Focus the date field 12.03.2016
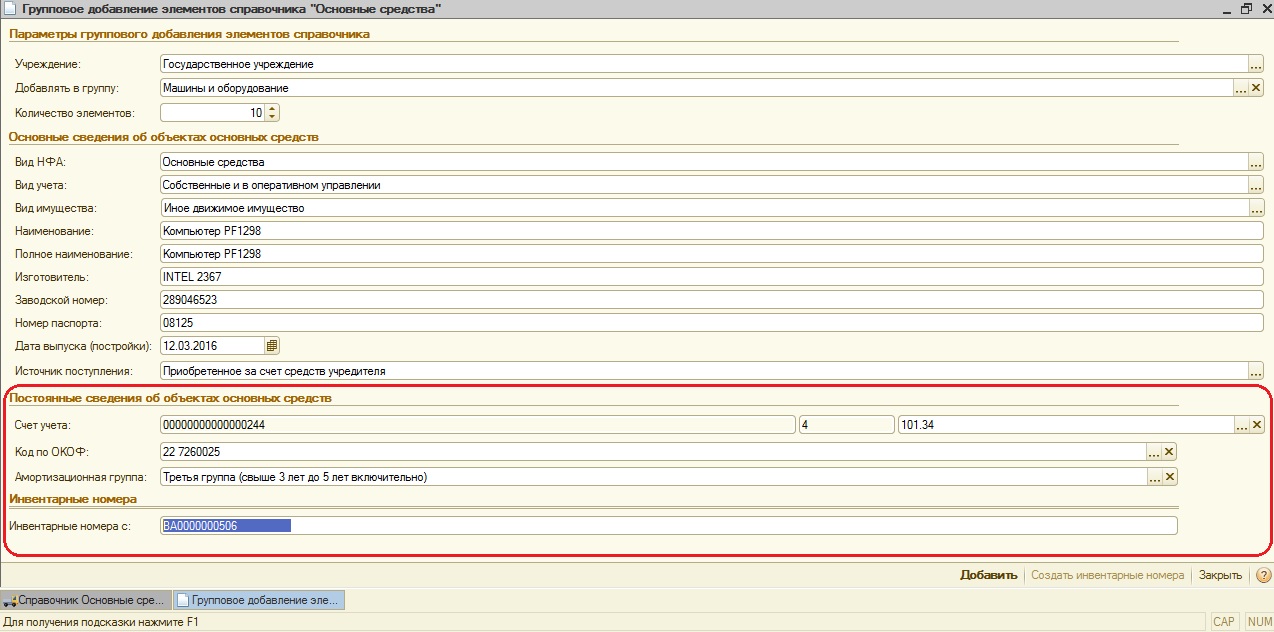1274x632 pixels. tap(211, 346)
